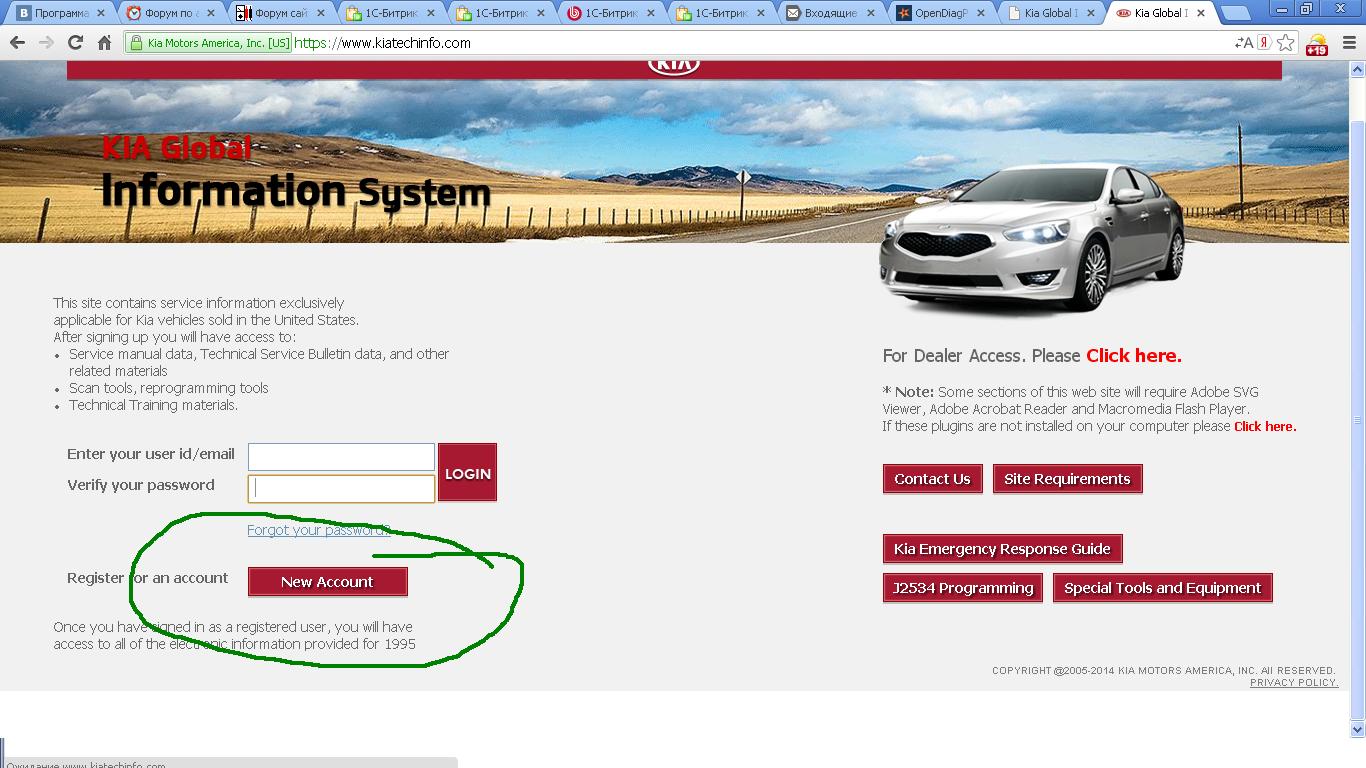Open the PRIVACY POLICY link
Screen dimensions: 1366x768
pos(1294,683)
